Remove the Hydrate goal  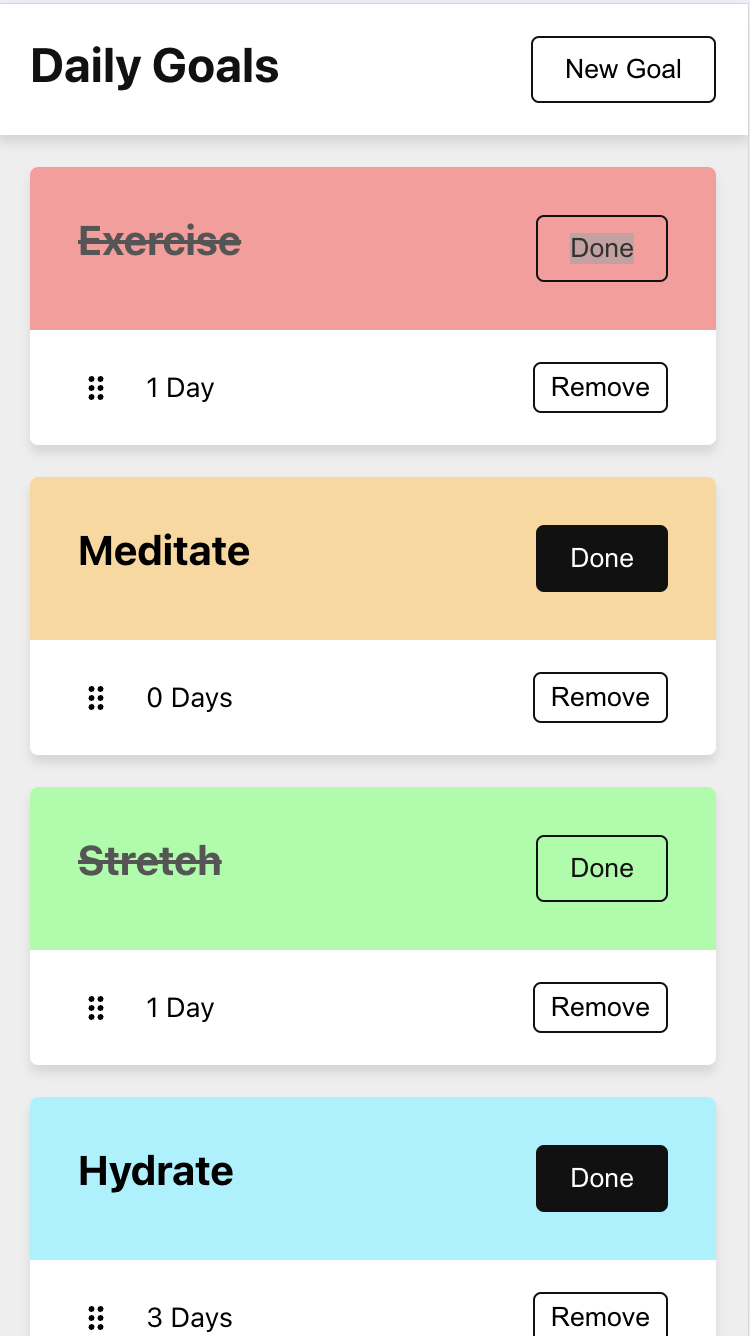[x=600, y=1314]
